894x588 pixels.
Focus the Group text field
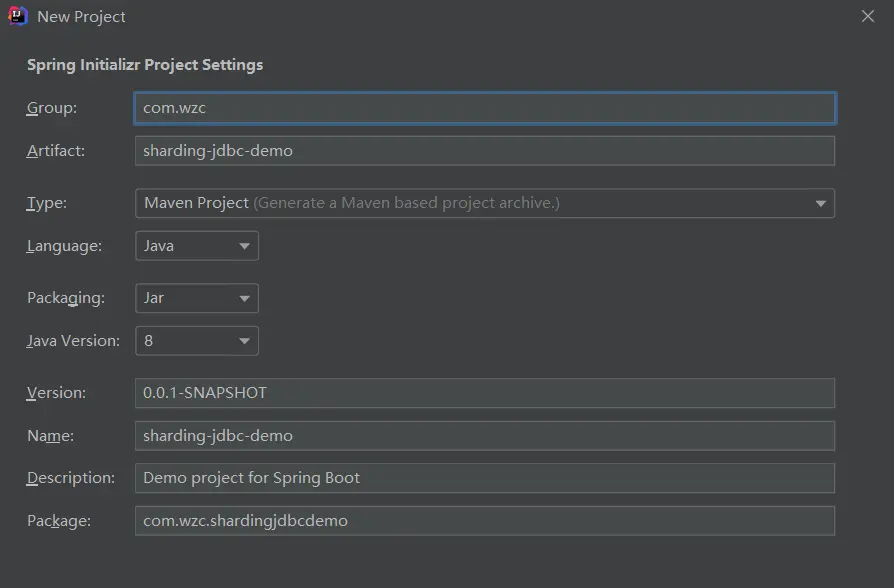point(484,108)
